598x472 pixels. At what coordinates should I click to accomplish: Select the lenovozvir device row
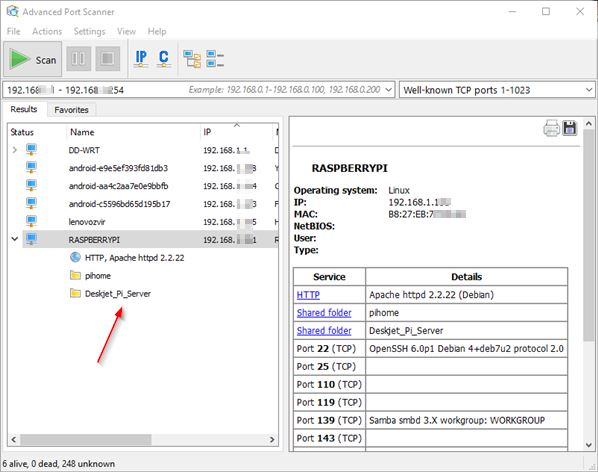pyautogui.click(x=150, y=222)
